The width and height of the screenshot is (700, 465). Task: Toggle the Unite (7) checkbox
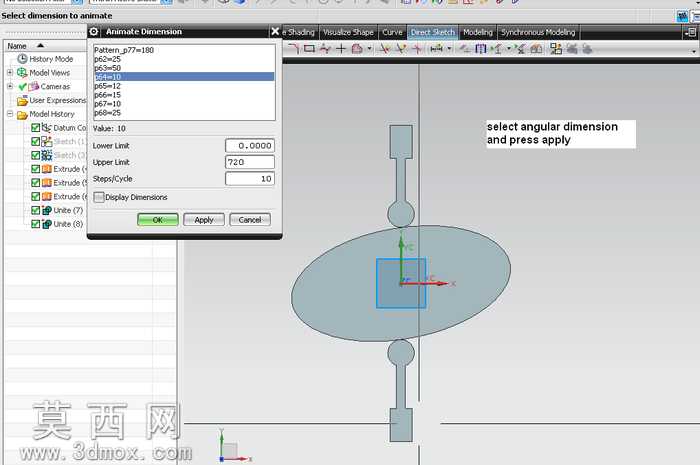coord(36,210)
